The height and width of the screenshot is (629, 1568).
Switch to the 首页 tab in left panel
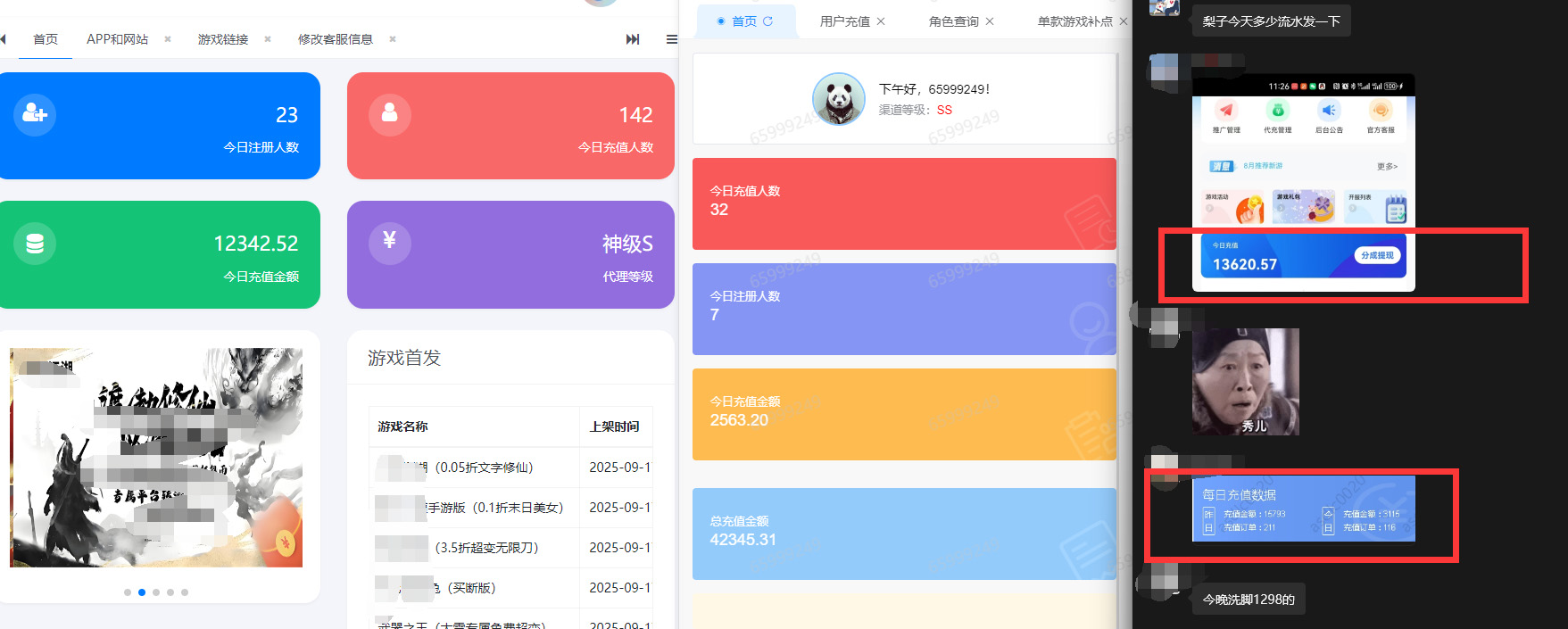tap(46, 39)
